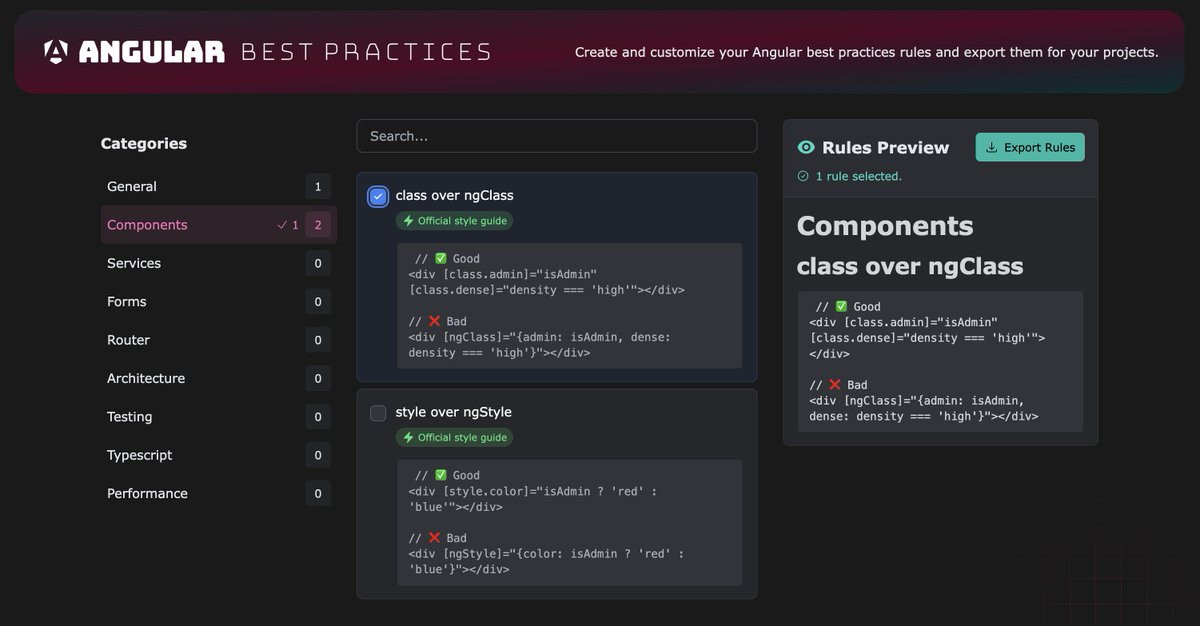Uncheck the class over ngClass rule
This screenshot has width=1200, height=626.
pyautogui.click(x=378, y=196)
